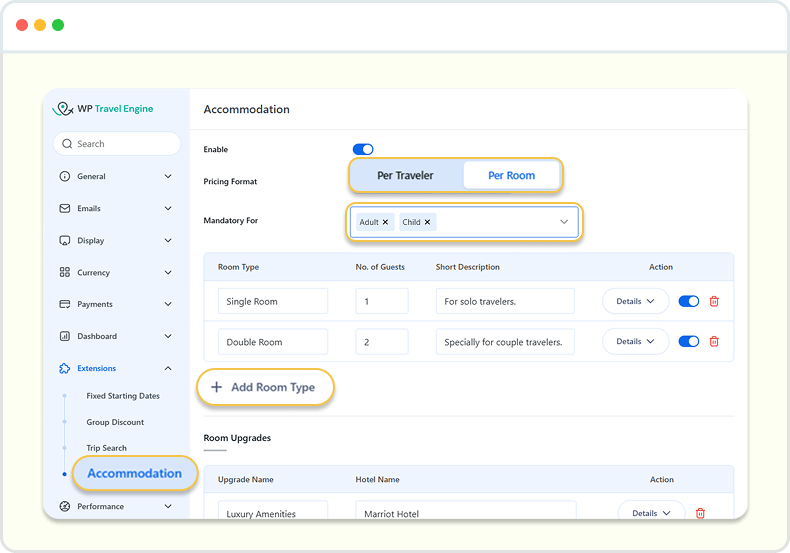Viewport: 790px width, 553px height.
Task: Click the search magnifier icon
Action: [x=67, y=144]
